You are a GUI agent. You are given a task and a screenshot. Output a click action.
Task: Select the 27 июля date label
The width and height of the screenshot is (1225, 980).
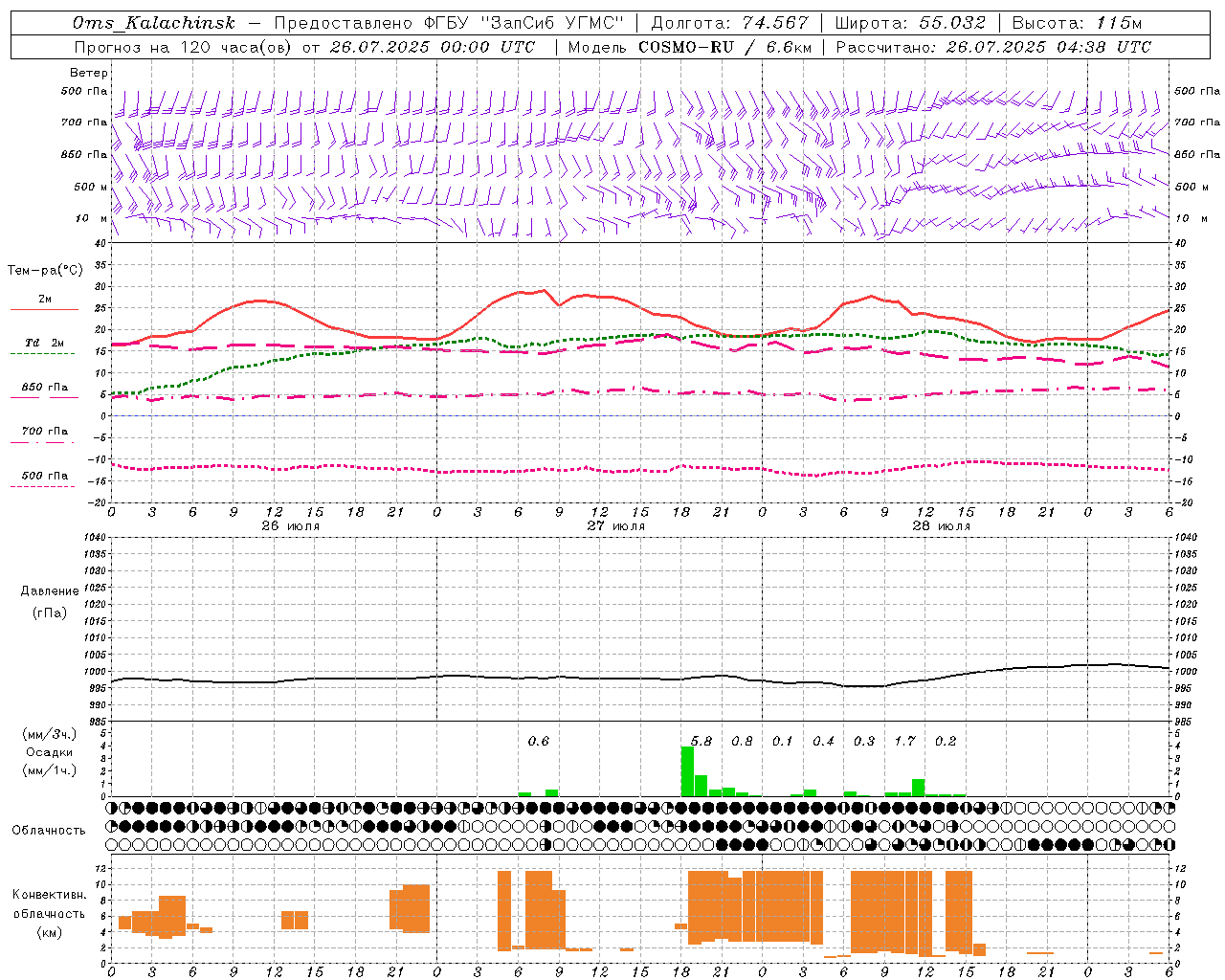[x=616, y=526]
